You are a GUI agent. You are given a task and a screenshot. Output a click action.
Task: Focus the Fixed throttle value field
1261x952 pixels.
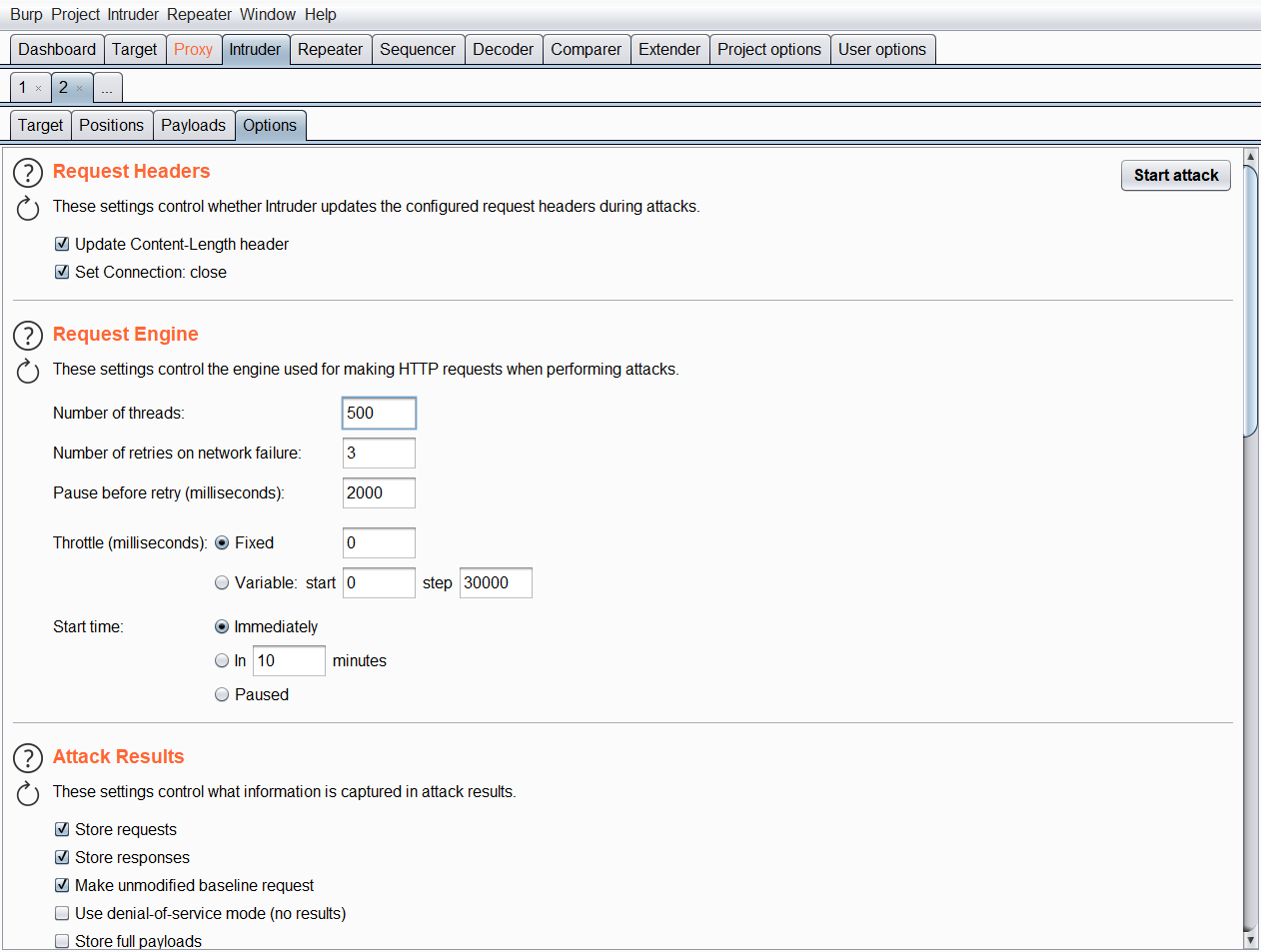(379, 542)
